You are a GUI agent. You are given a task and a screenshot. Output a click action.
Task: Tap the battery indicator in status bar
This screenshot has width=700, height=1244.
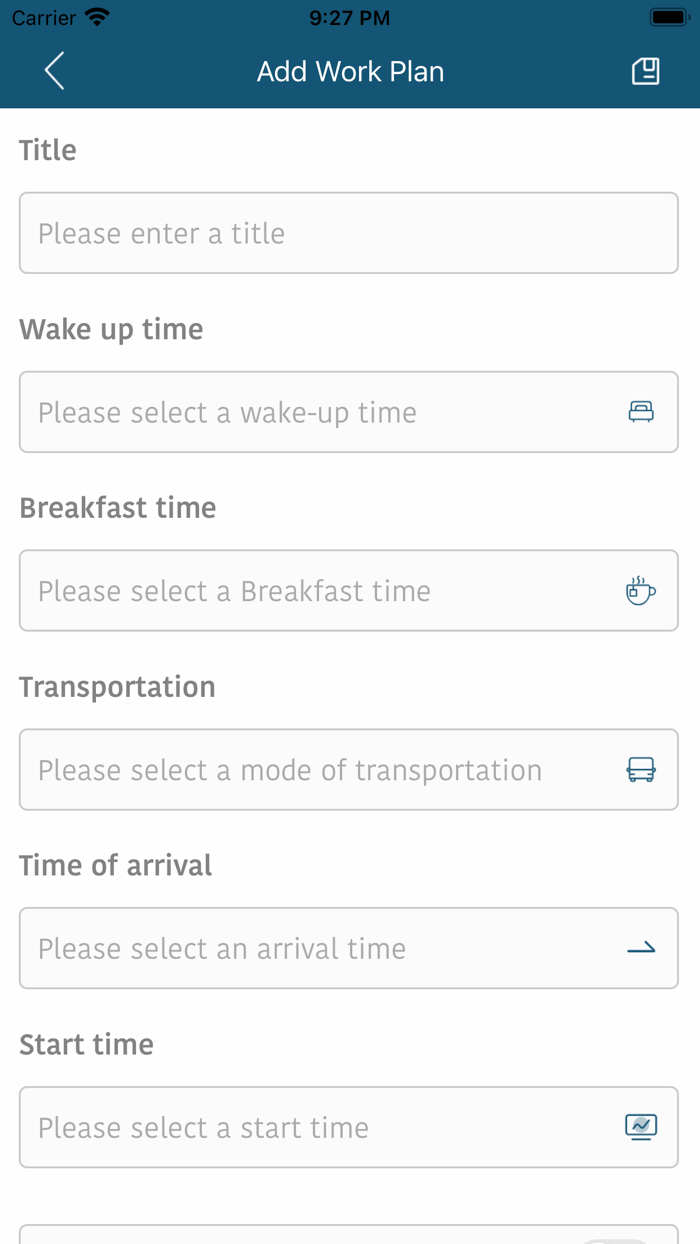coord(668,17)
